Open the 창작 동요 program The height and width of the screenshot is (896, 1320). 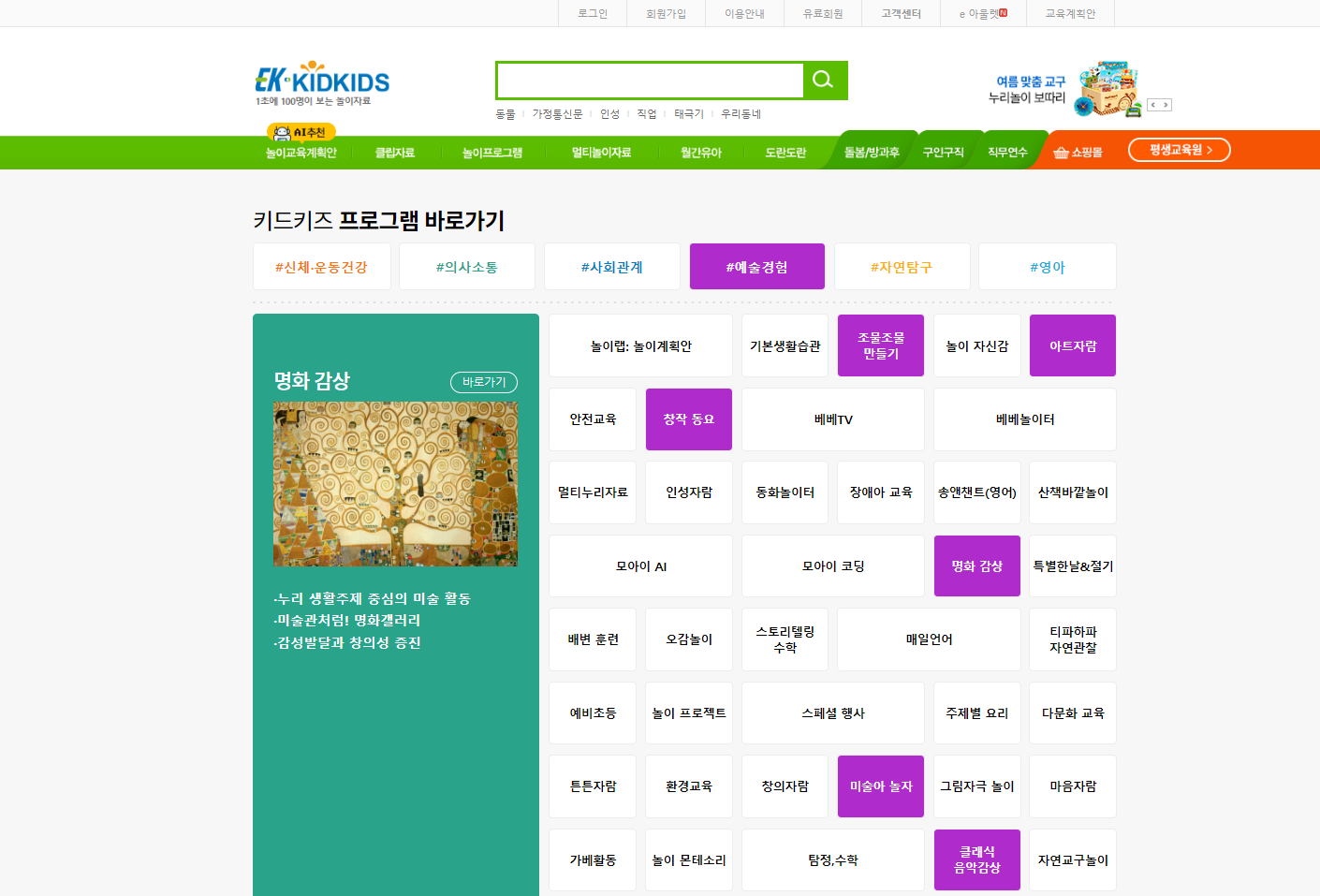pos(689,419)
